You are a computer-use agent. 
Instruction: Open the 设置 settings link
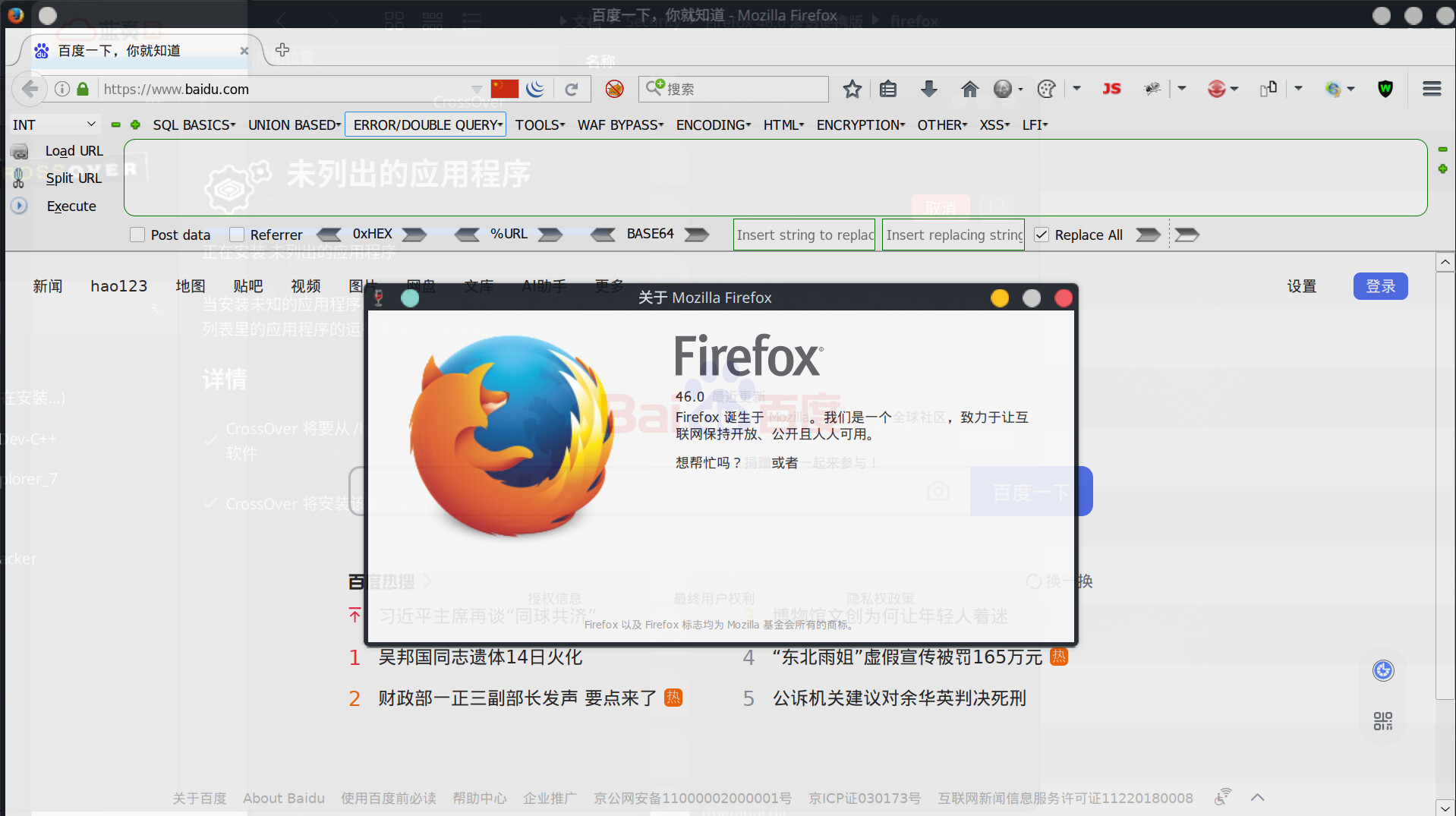1301,286
